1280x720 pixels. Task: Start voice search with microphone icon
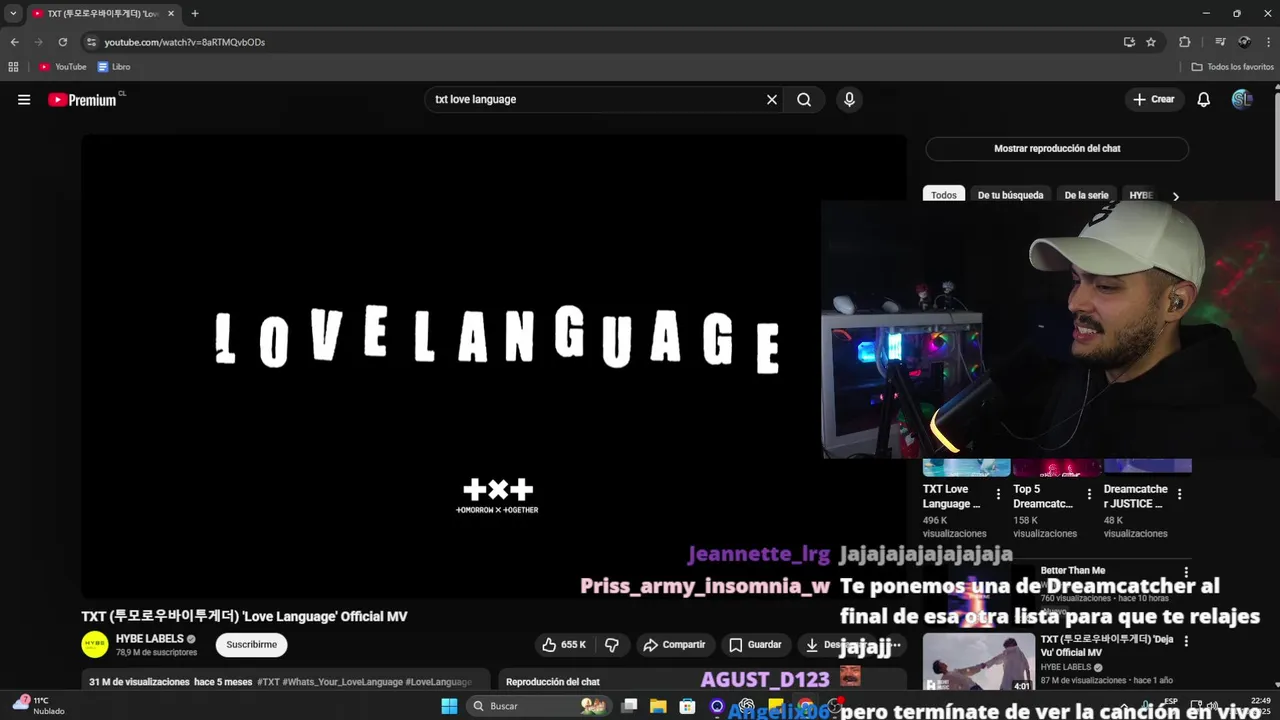tap(849, 99)
